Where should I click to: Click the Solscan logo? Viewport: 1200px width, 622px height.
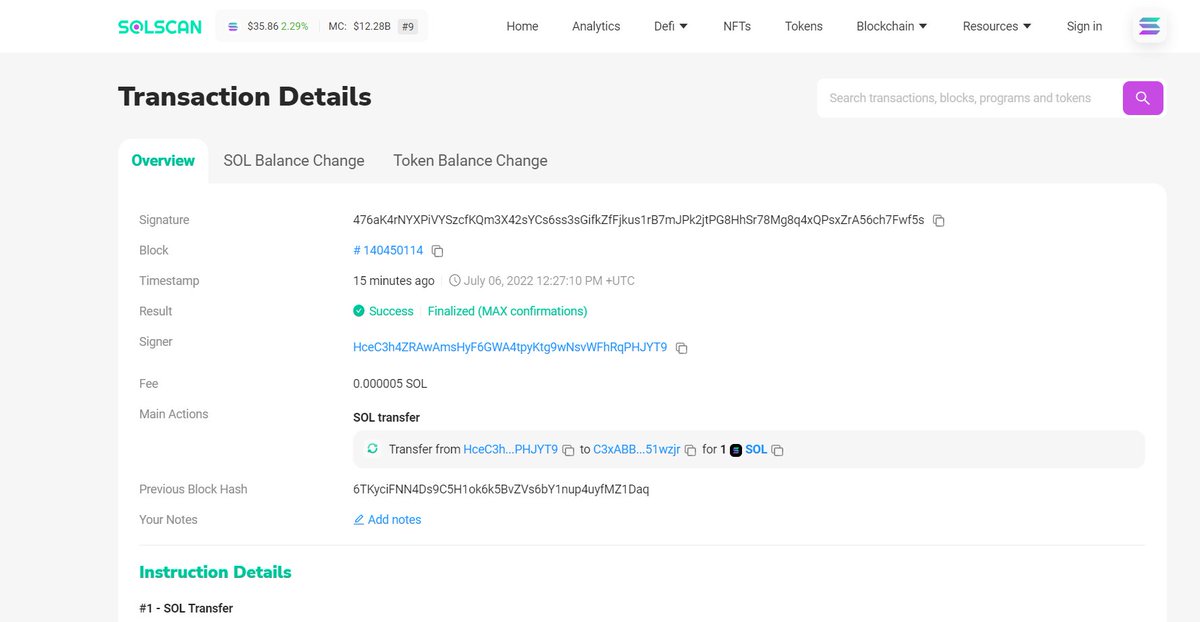pyautogui.click(x=159, y=27)
